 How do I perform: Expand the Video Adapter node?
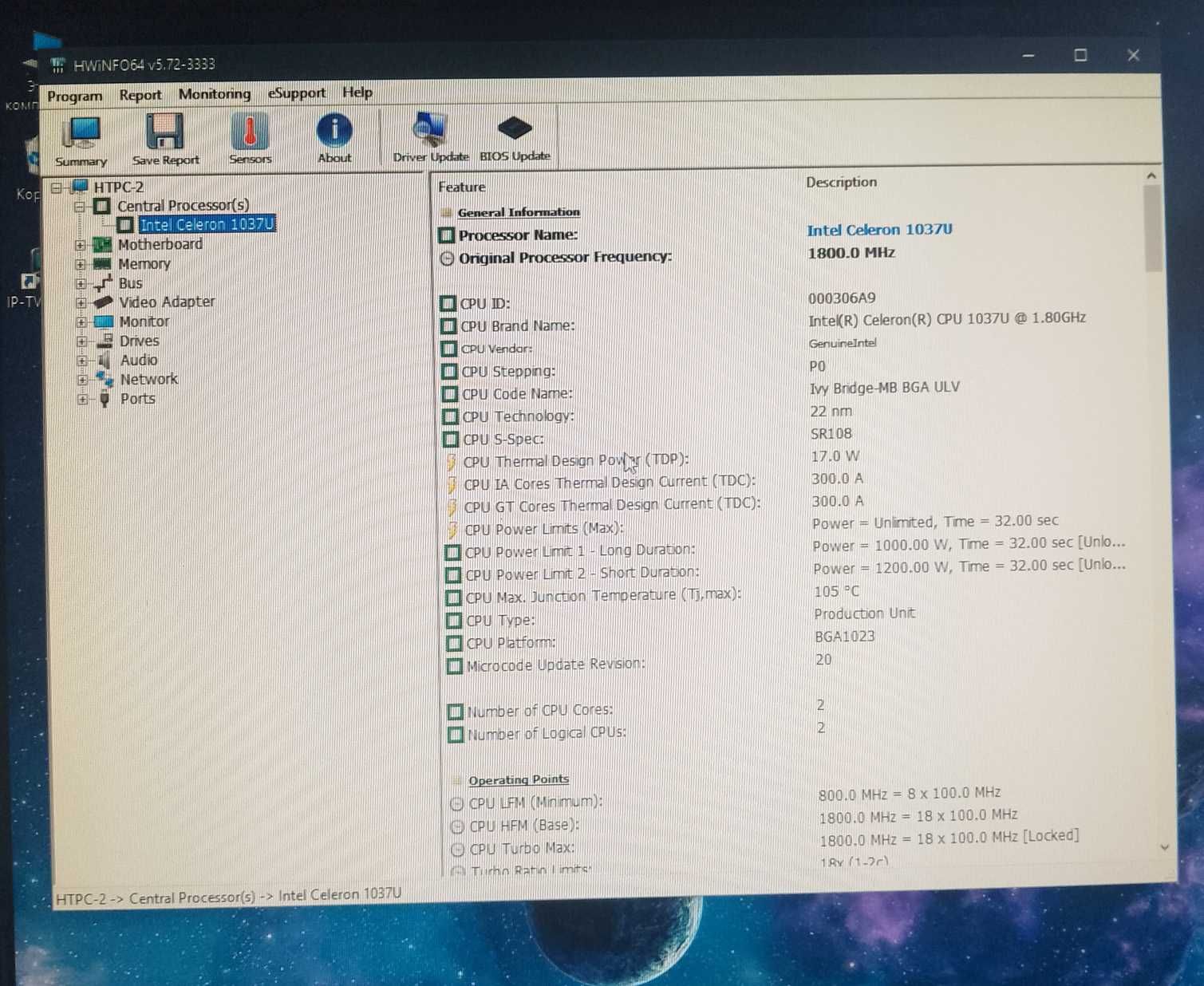click(x=81, y=303)
